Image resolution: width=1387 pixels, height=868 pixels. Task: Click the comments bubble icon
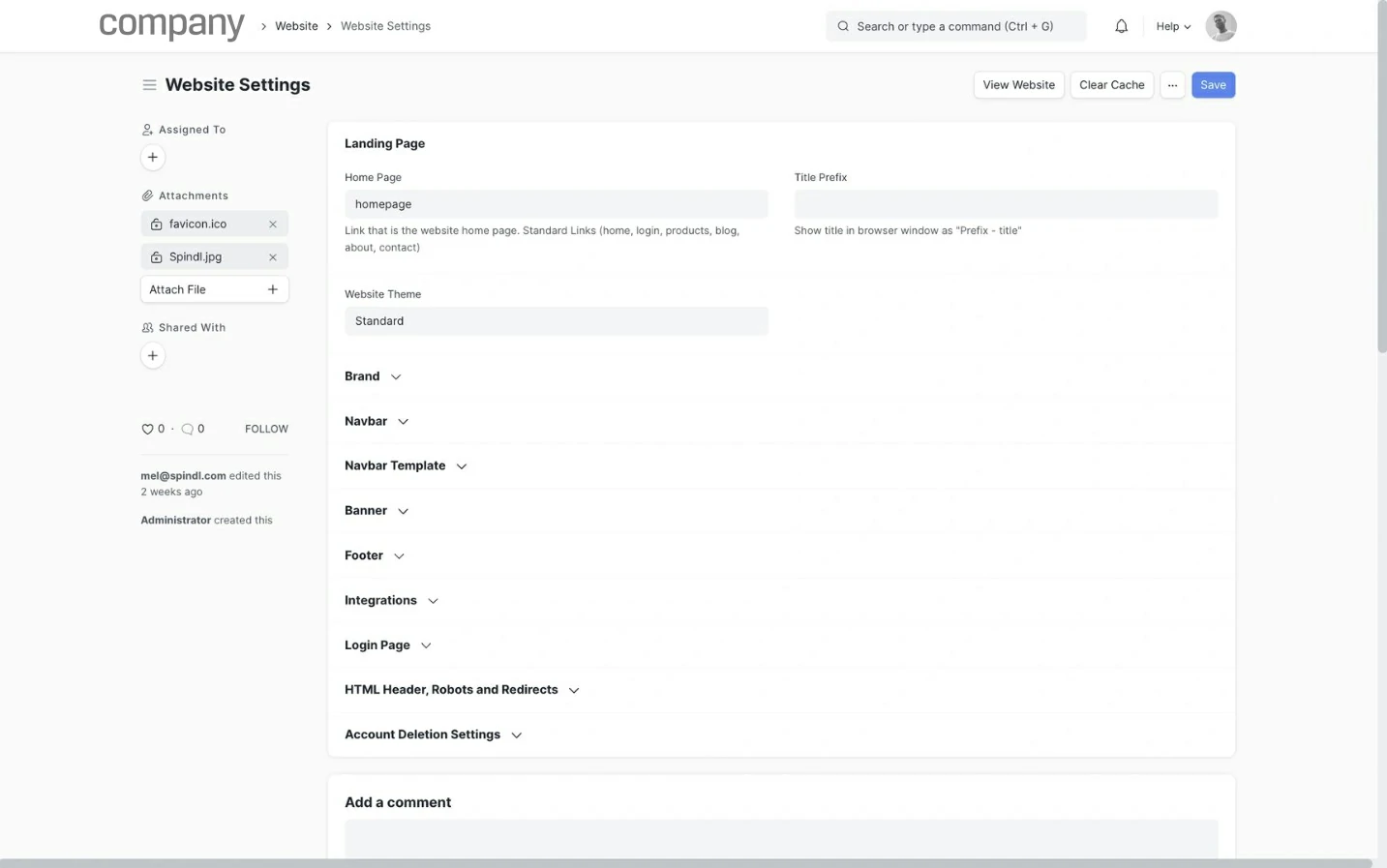tap(188, 430)
